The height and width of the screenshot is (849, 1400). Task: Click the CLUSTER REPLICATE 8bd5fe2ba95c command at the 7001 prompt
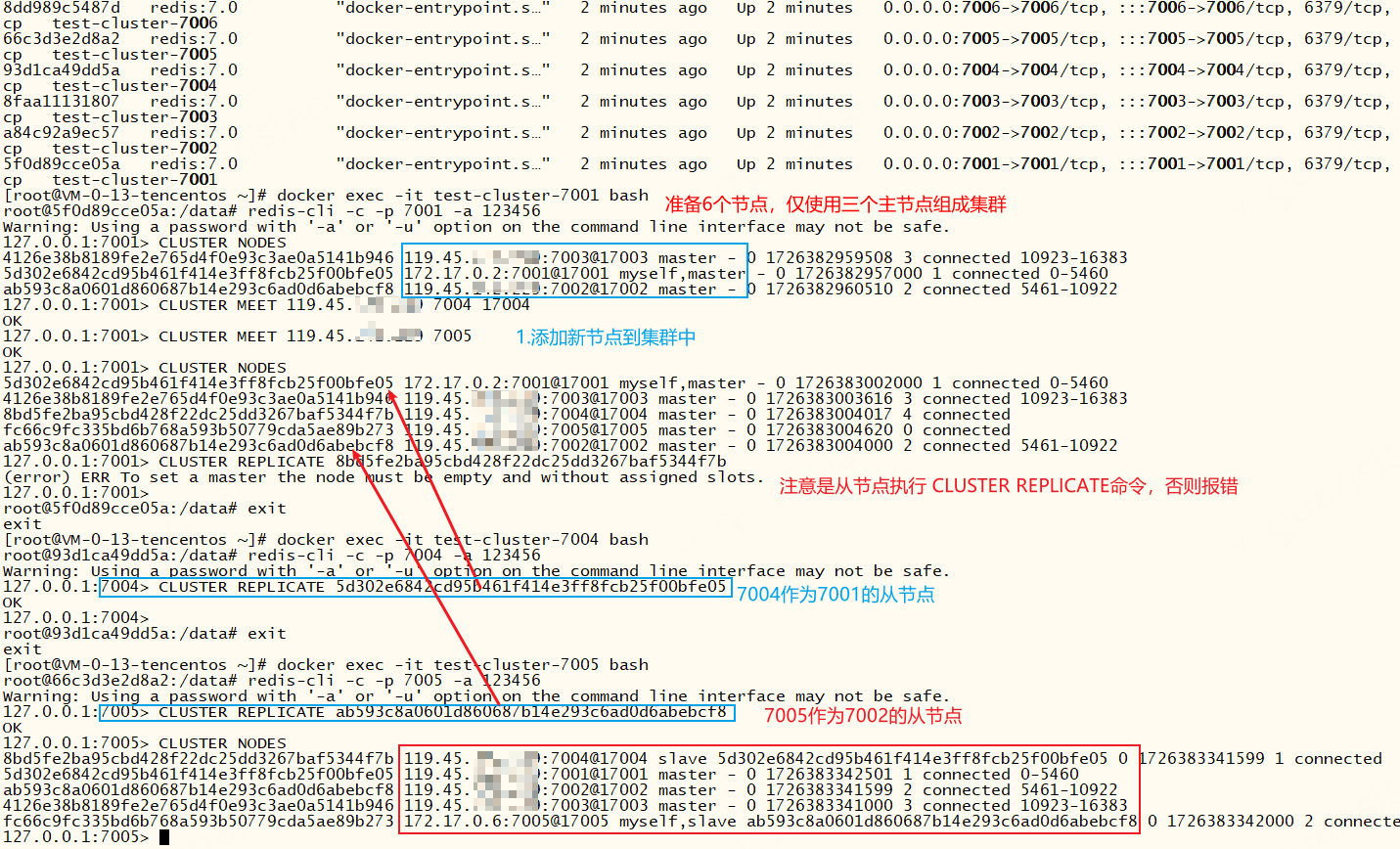point(443,462)
